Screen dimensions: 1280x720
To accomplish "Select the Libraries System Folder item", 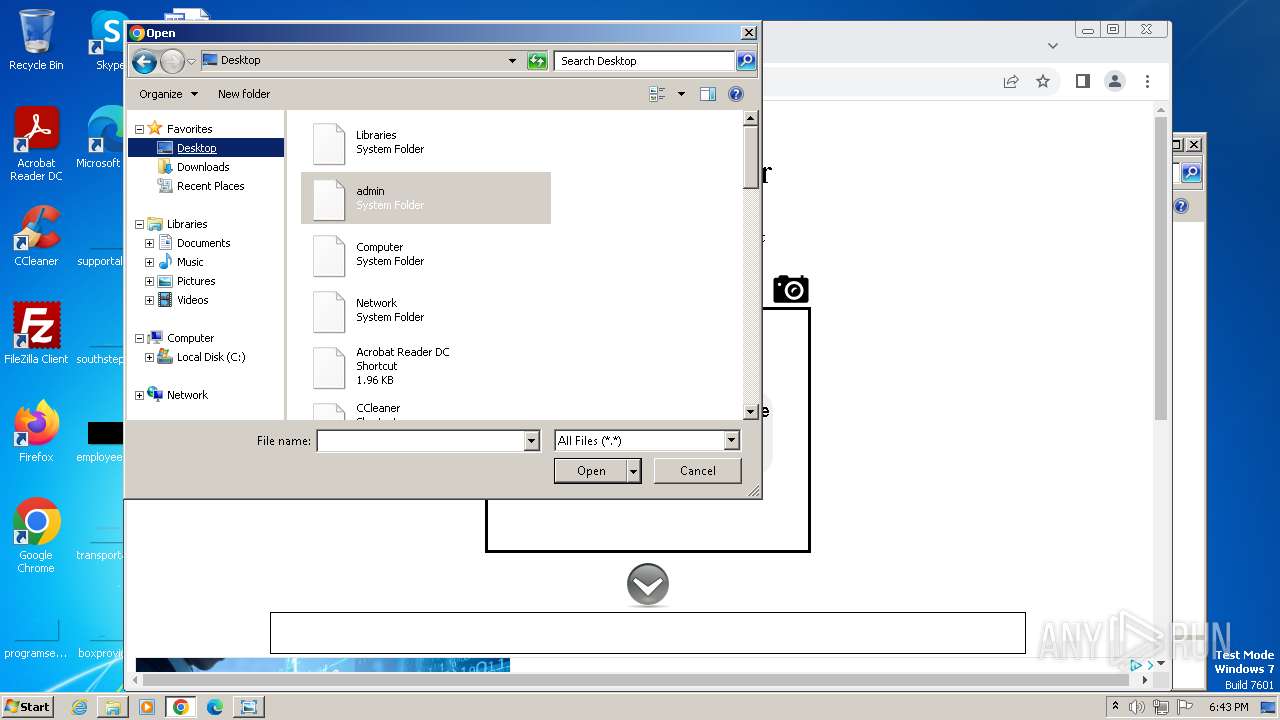I will [x=426, y=143].
